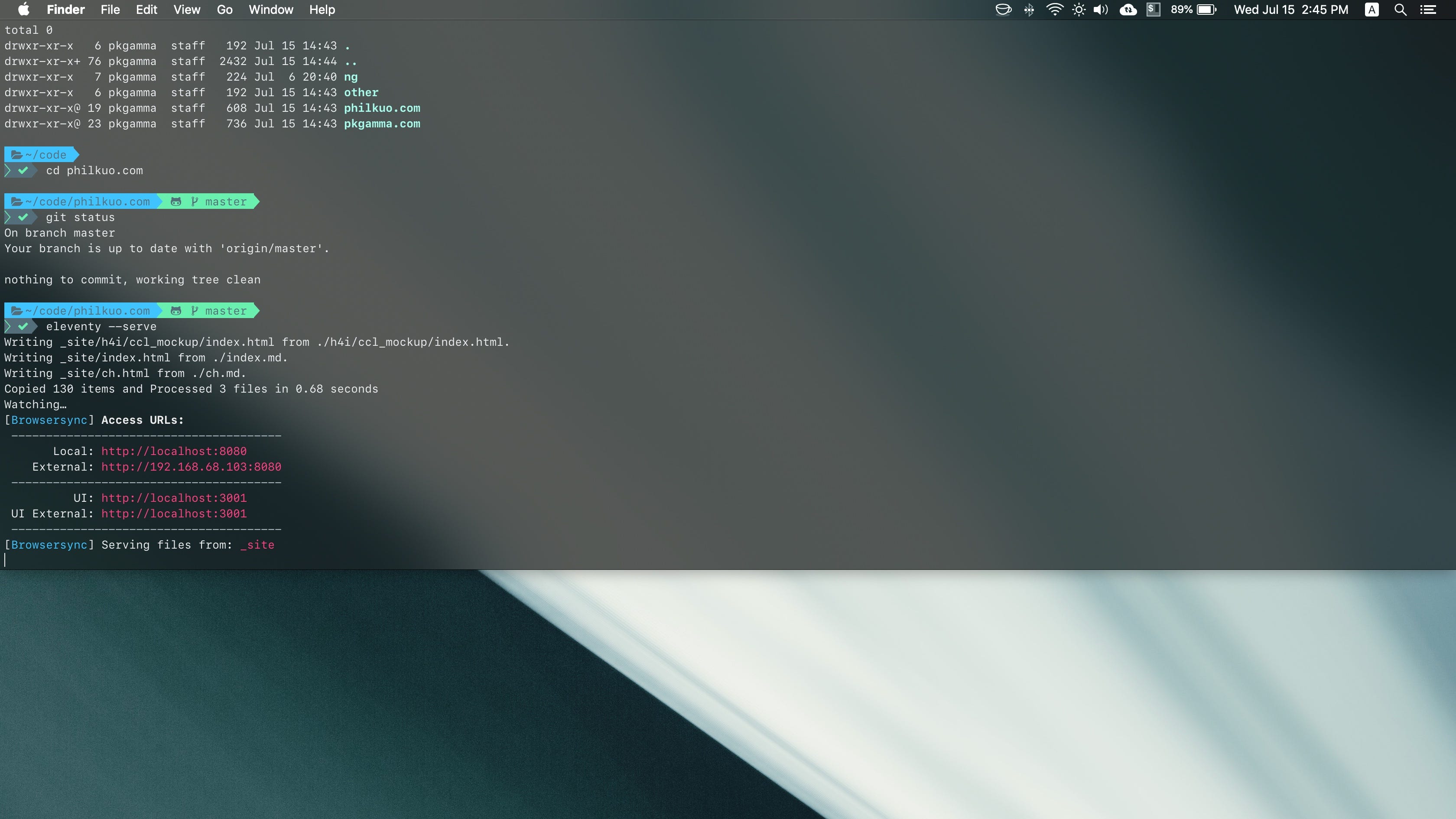Open the volume speaker menu
Image resolution: width=1456 pixels, height=819 pixels.
click(1101, 10)
